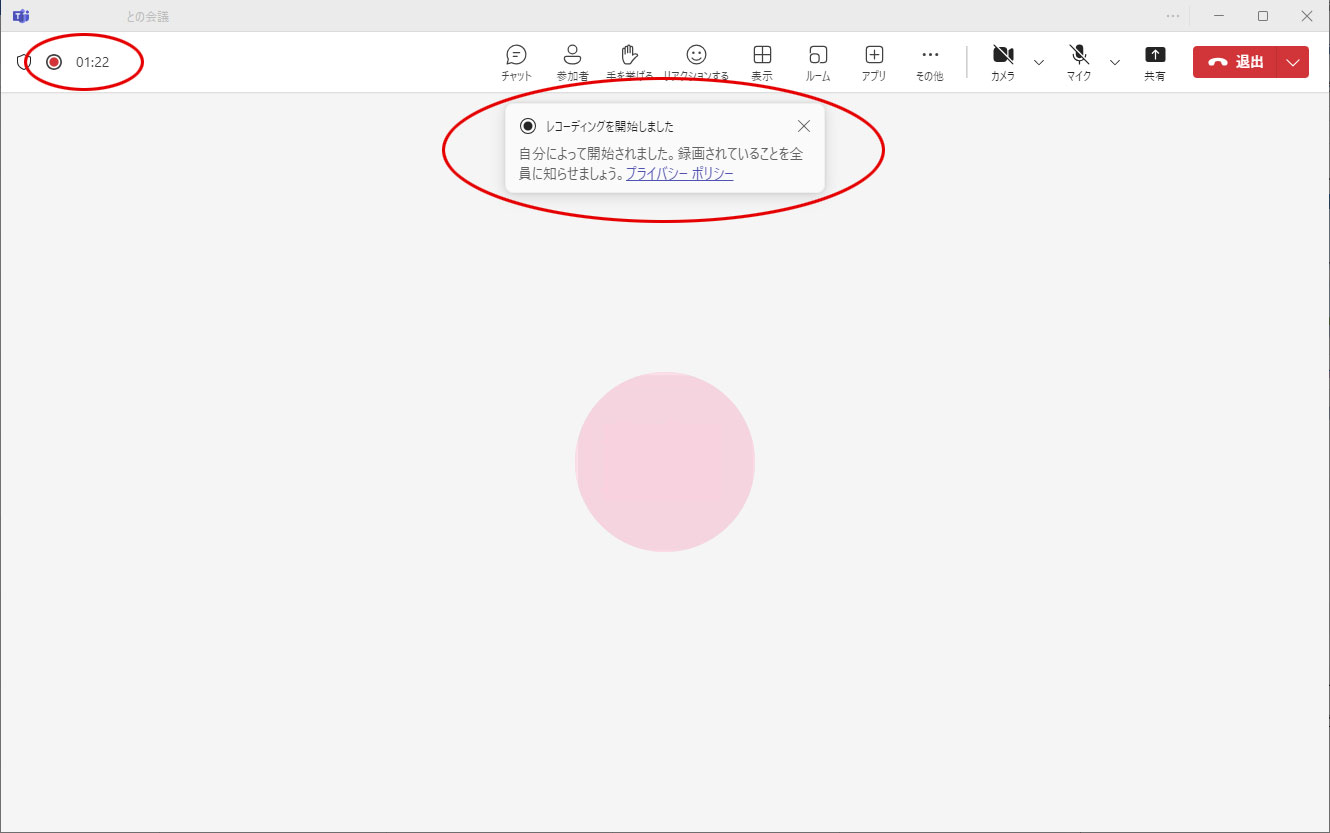
Task: Open the ルーム (Rooms) breakout panel
Action: 818,61
